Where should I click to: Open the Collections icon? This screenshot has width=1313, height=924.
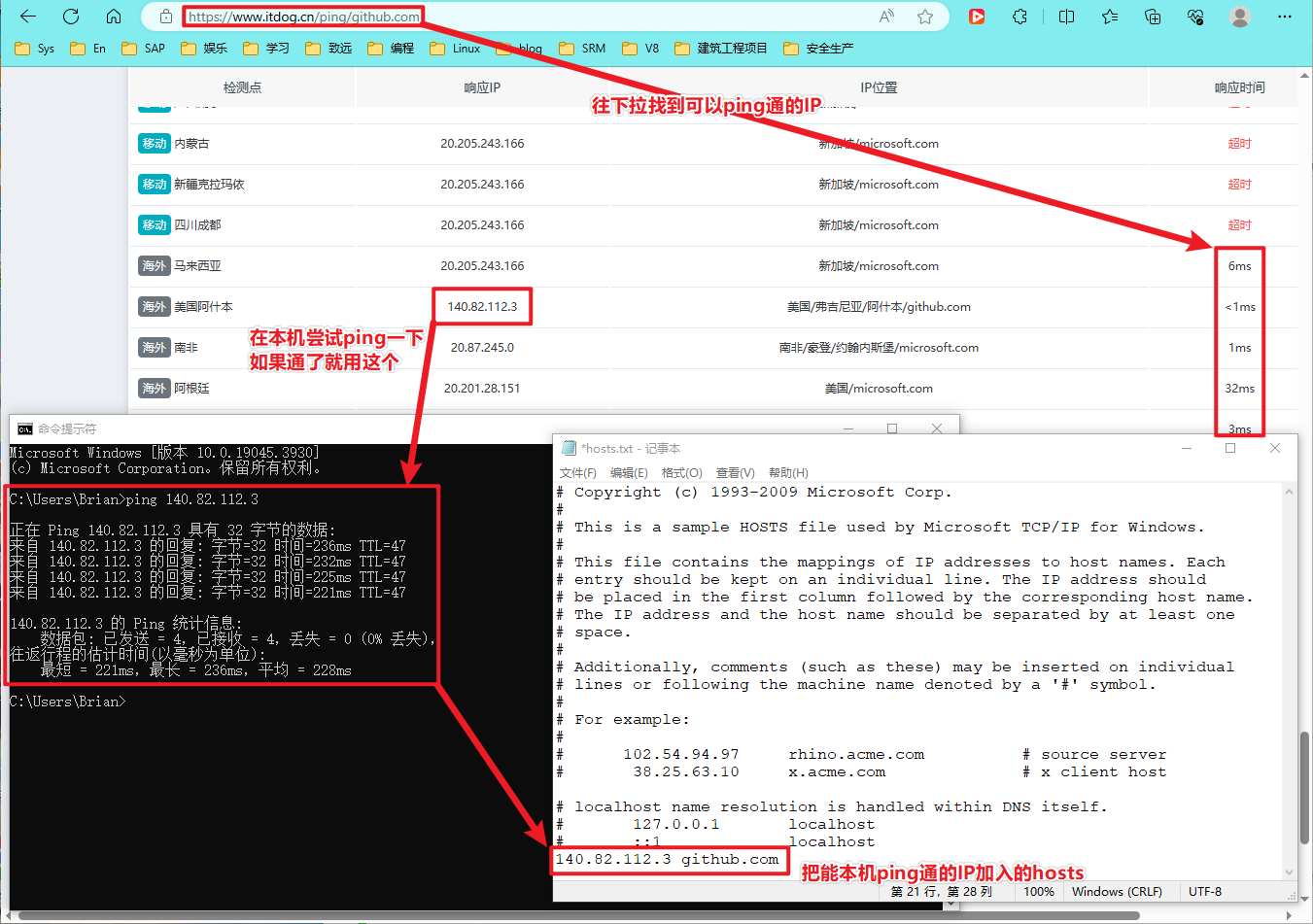(1153, 17)
